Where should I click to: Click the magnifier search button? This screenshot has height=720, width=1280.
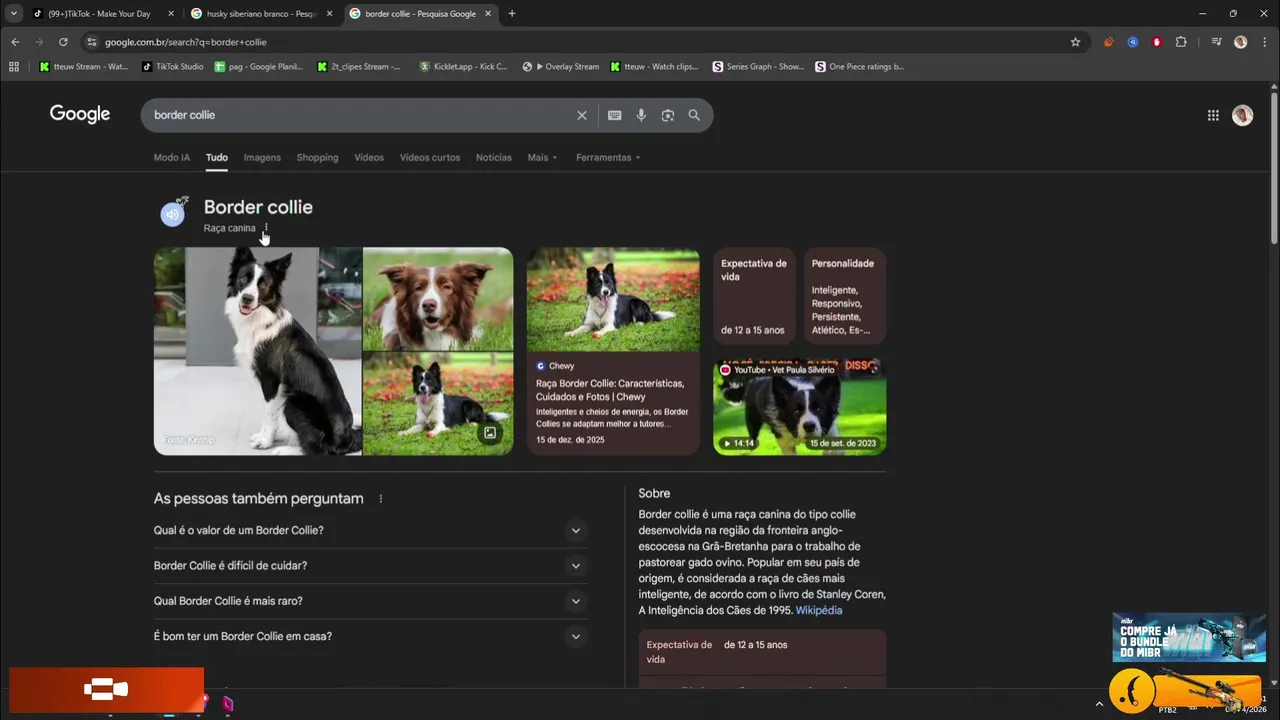[x=694, y=115]
